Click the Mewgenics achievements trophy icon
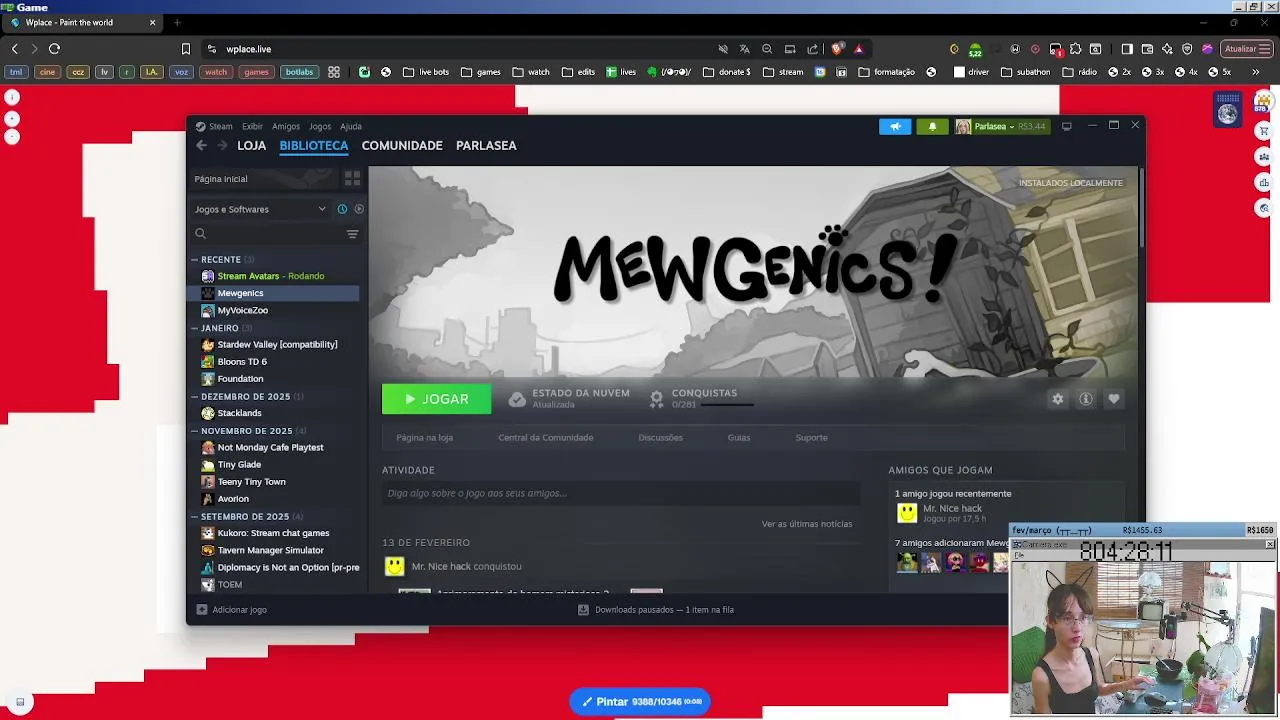This screenshot has height=720, width=1280. click(656, 399)
